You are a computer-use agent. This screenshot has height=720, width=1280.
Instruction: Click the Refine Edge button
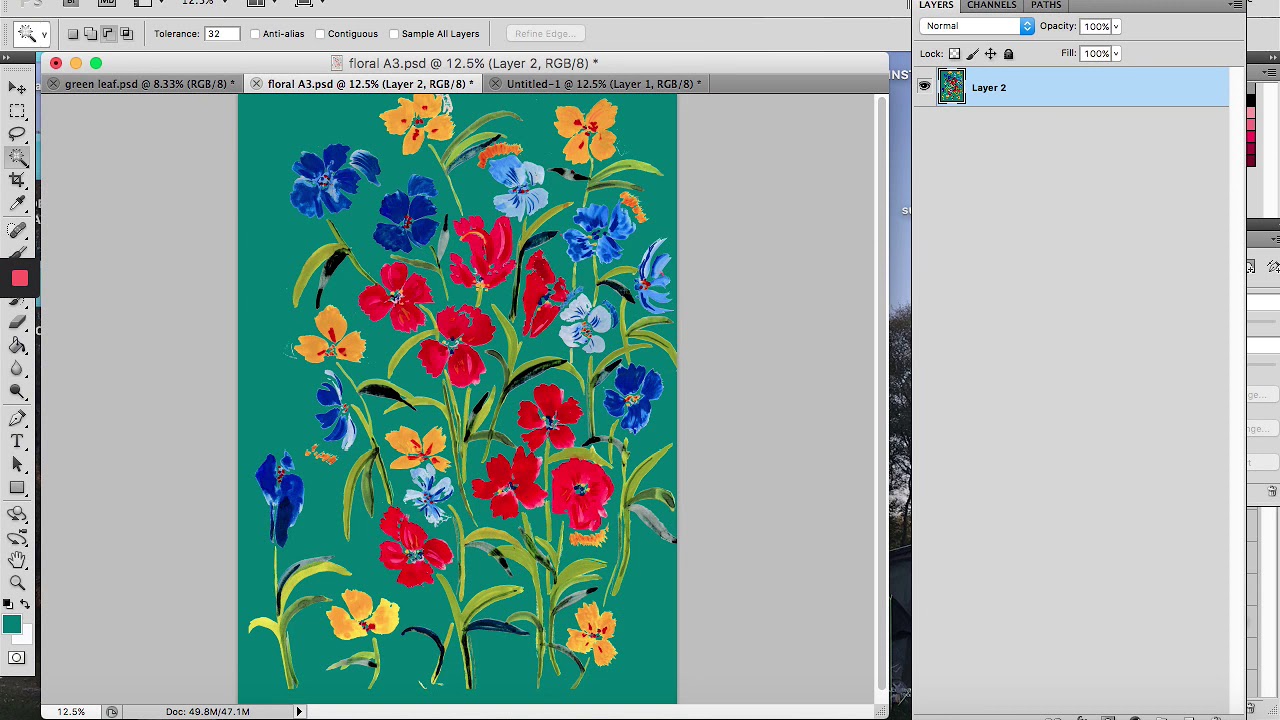[x=544, y=34]
